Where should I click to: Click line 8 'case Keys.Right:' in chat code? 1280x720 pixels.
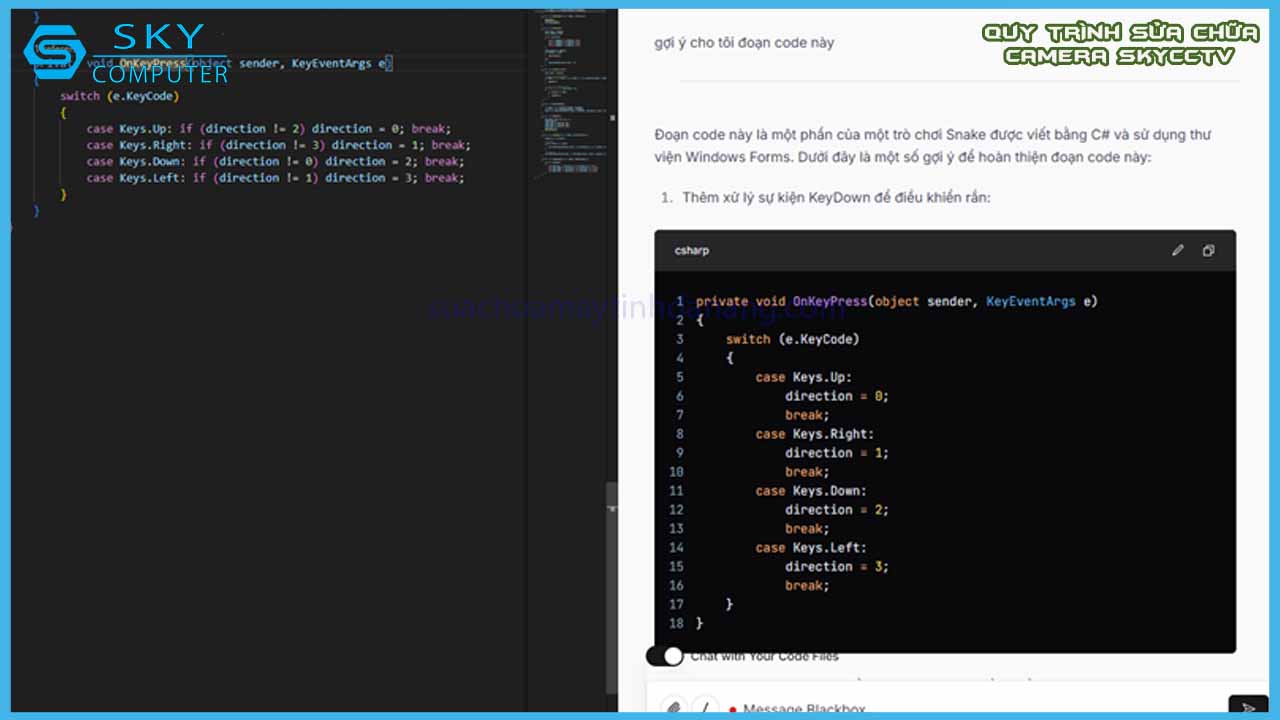pos(814,434)
